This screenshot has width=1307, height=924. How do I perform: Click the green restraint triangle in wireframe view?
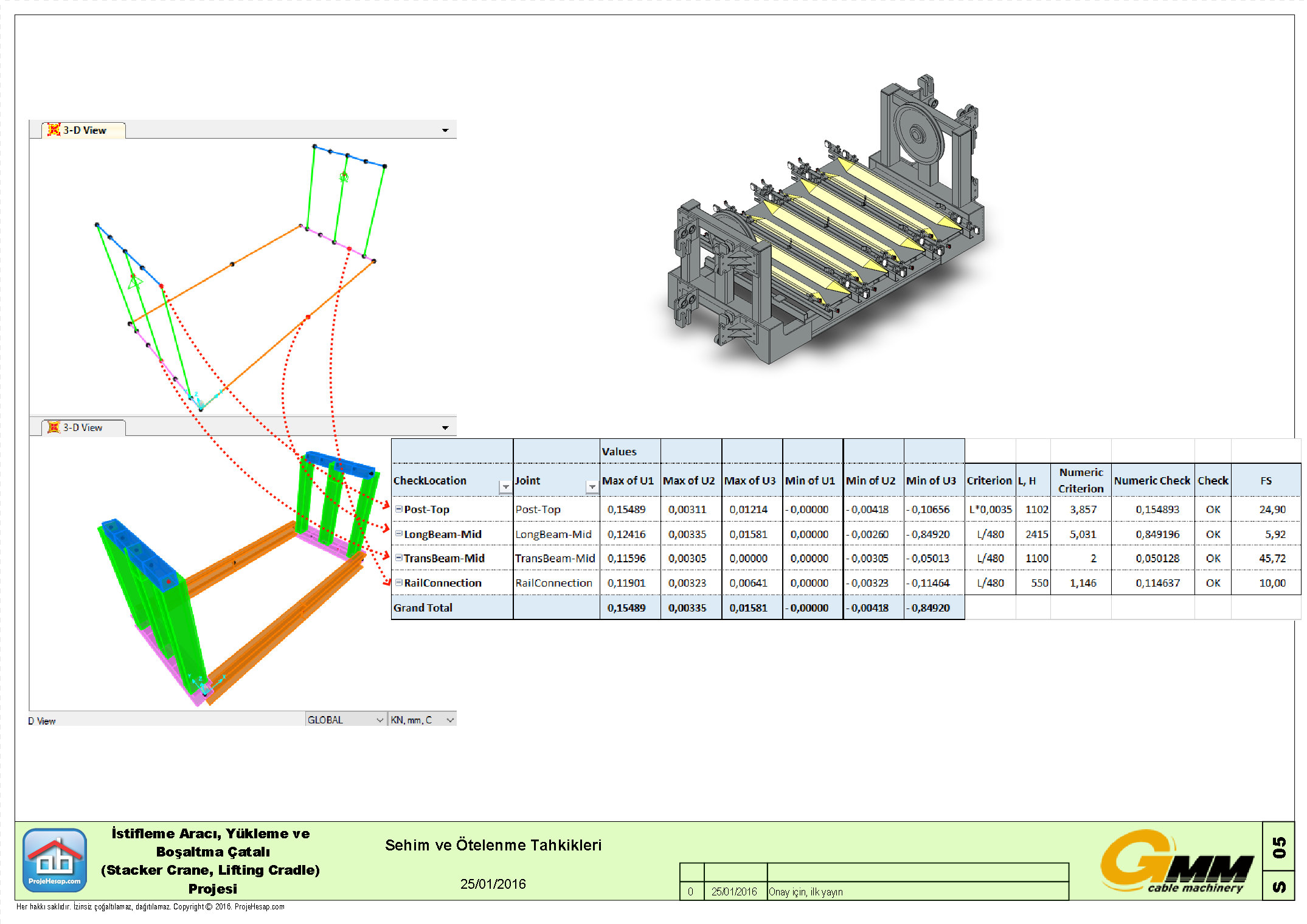coord(134,281)
